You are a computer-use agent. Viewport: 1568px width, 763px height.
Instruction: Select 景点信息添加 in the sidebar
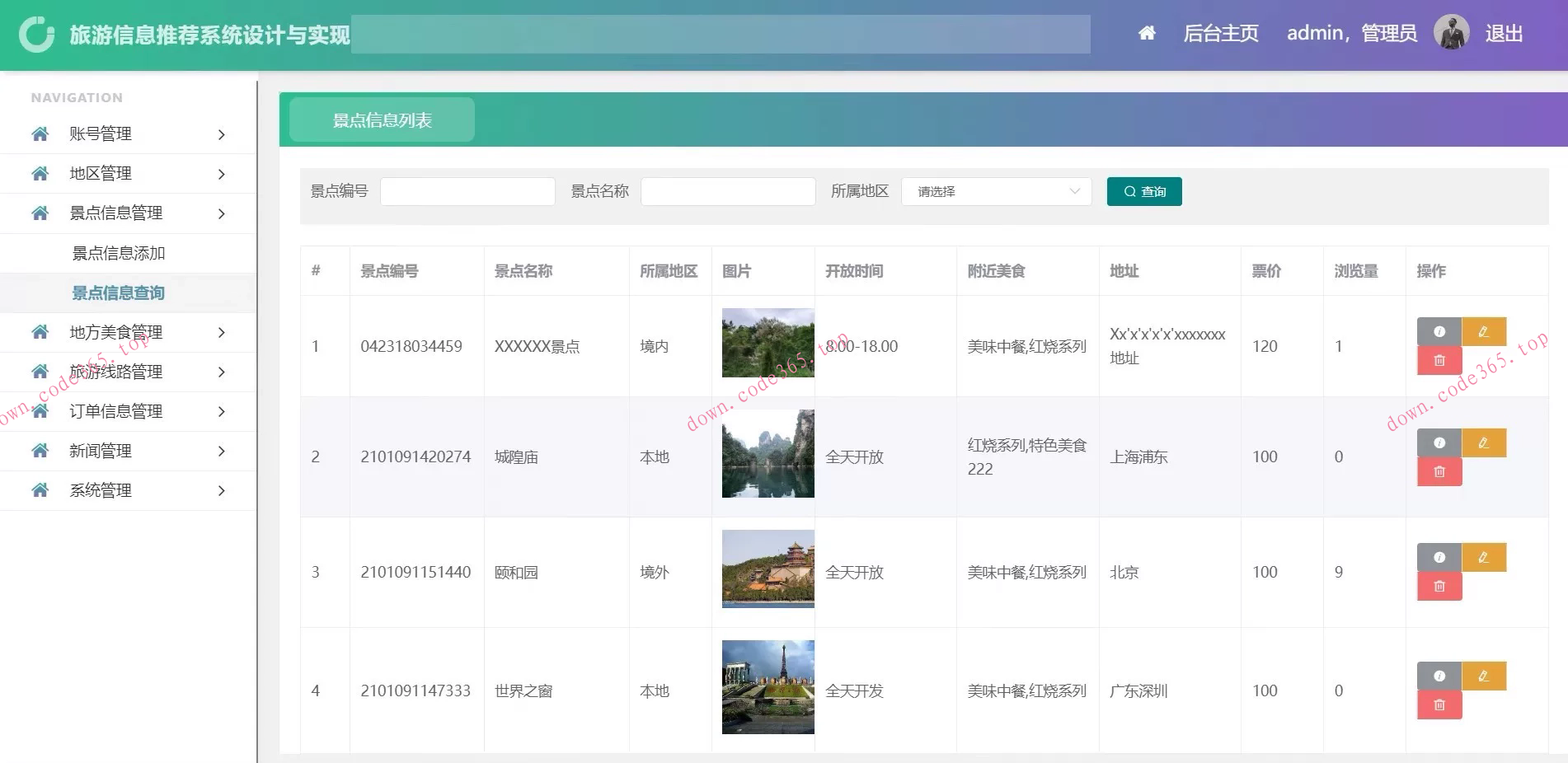pos(118,253)
